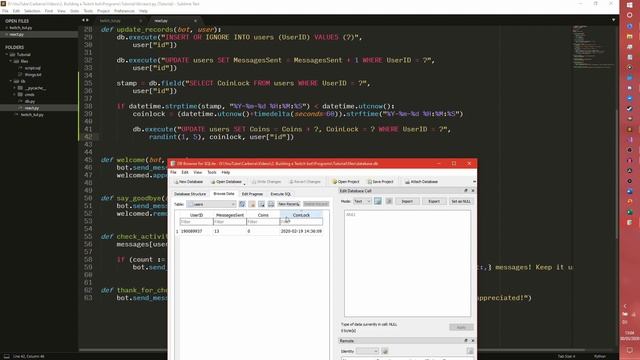This screenshot has width=640, height=360.
Task: Open db.py in the Sublime sidebar
Action: pos(29,101)
